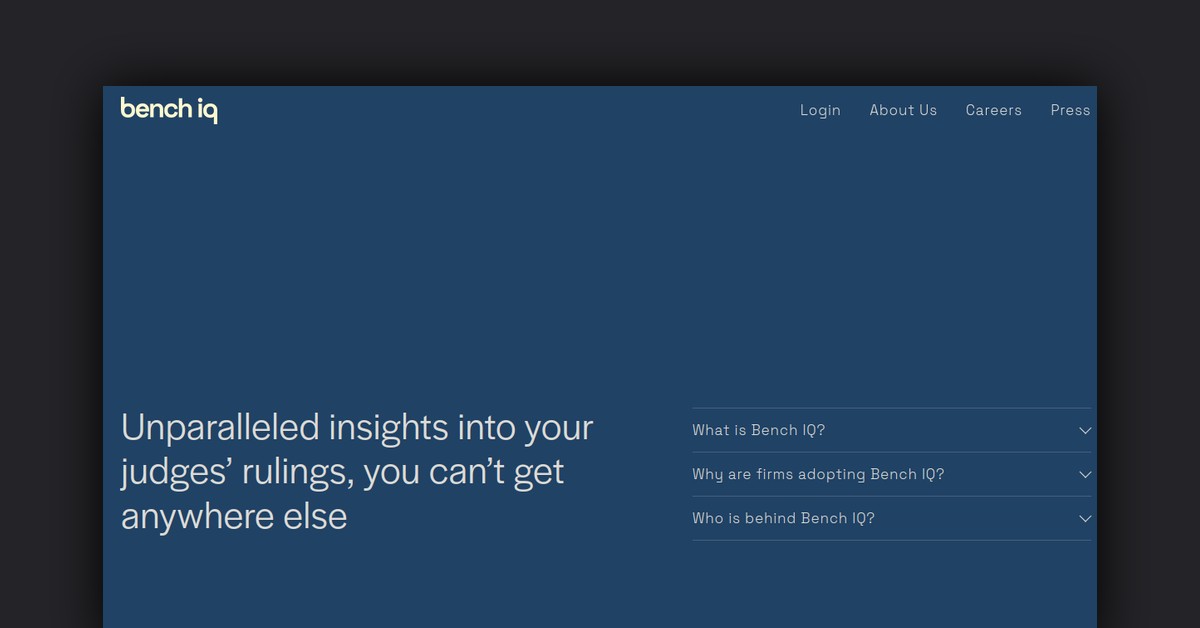The width and height of the screenshot is (1200, 628).
Task: Open the Login page
Action: point(820,110)
